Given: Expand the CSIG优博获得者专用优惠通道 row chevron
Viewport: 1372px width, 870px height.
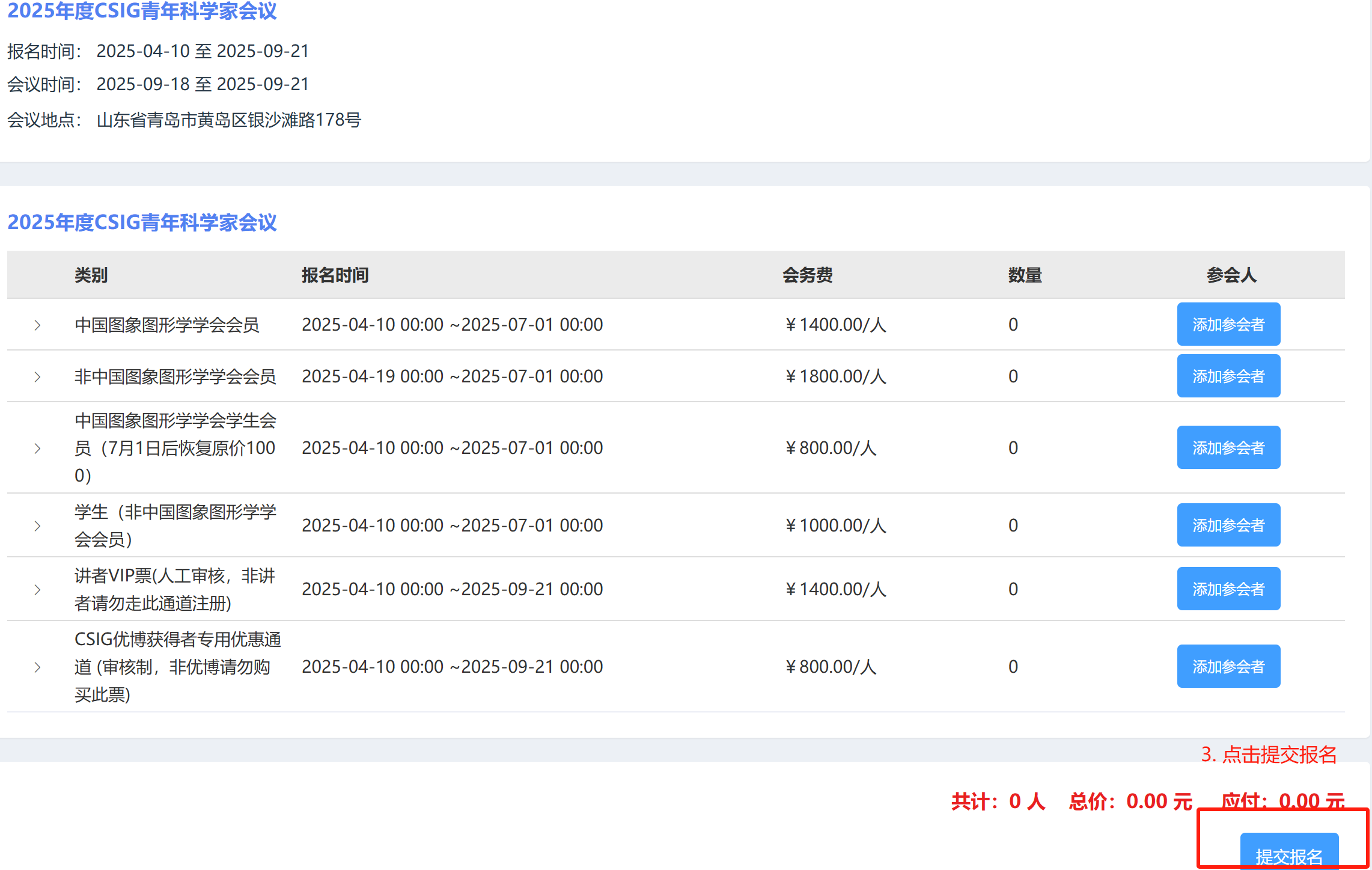Looking at the screenshot, I should click(37, 667).
